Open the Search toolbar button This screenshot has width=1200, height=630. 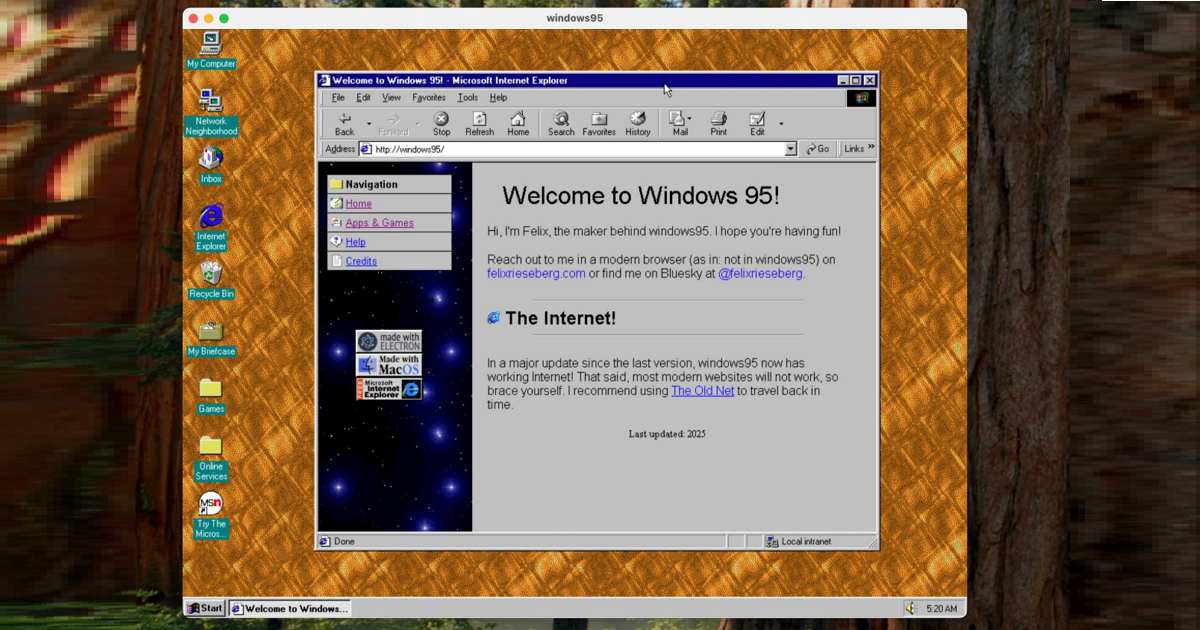tap(561, 123)
